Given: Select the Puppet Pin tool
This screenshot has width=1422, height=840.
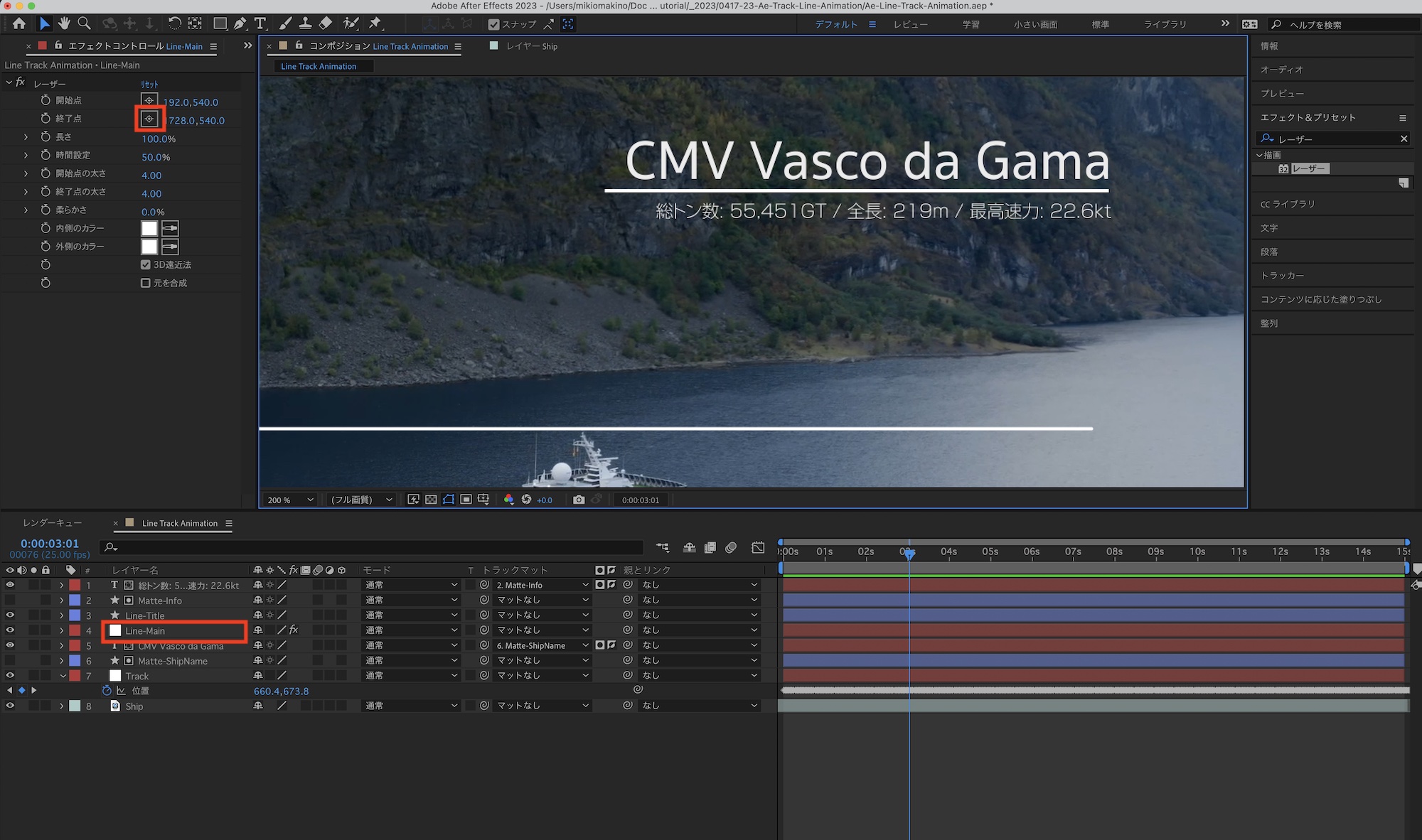Looking at the screenshot, I should 375,23.
